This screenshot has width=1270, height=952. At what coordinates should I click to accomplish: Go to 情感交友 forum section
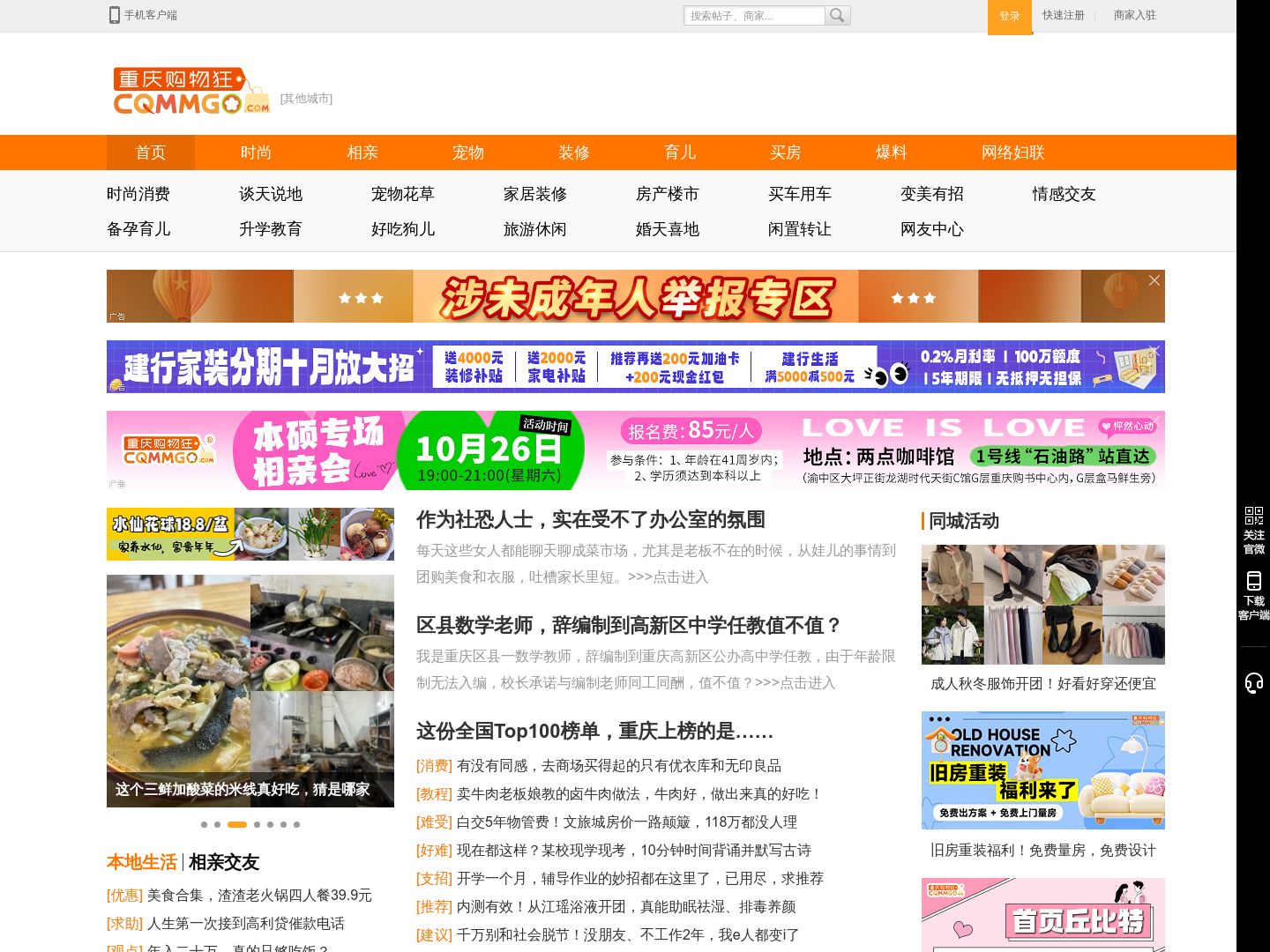[x=1065, y=194]
